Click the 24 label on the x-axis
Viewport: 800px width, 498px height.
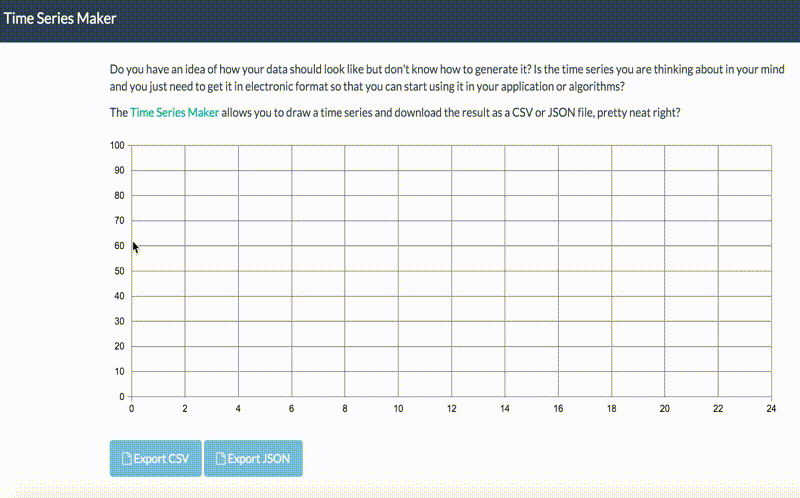point(771,408)
